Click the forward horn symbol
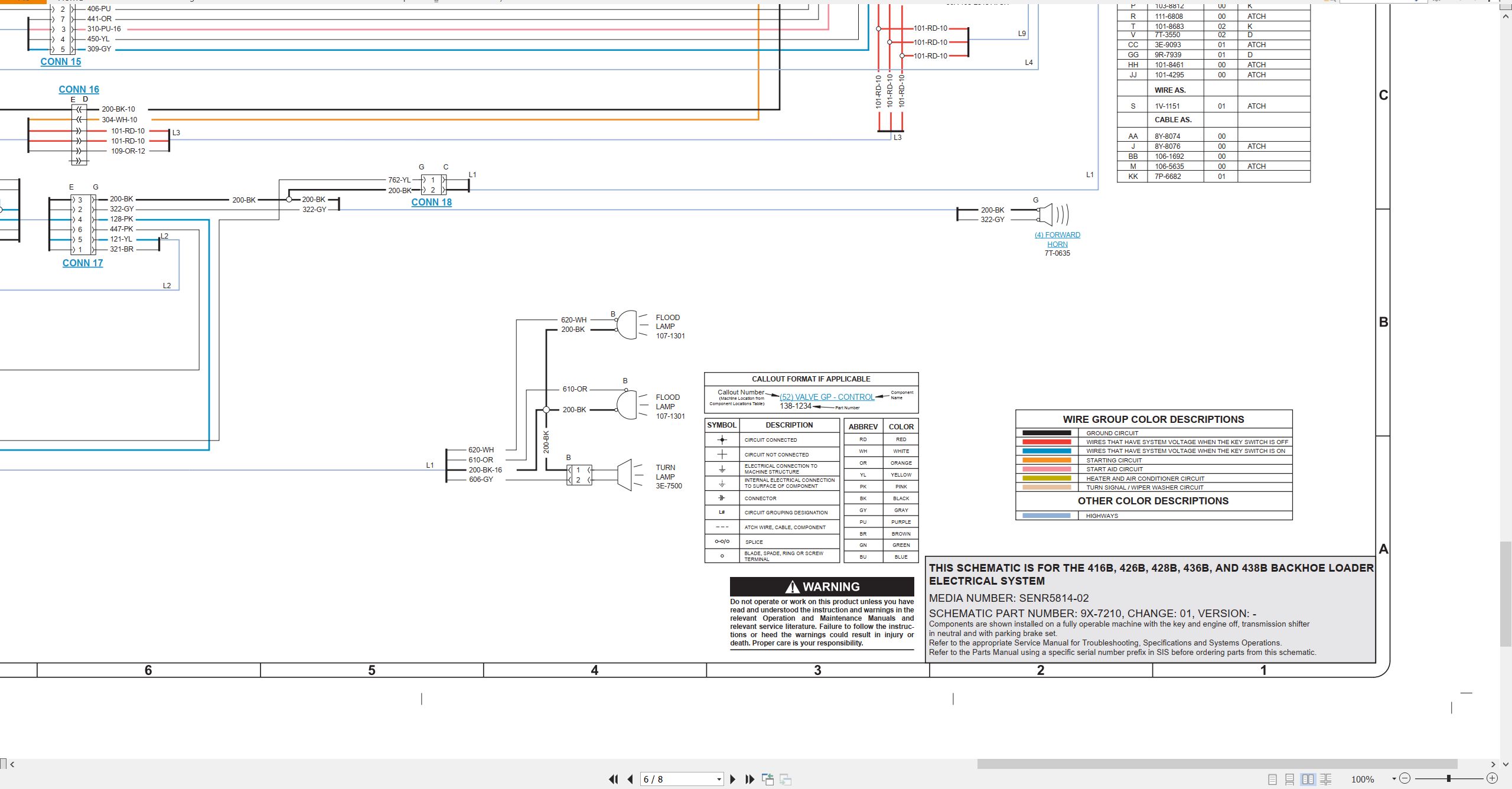The width and height of the screenshot is (1512, 789). 1051,214
